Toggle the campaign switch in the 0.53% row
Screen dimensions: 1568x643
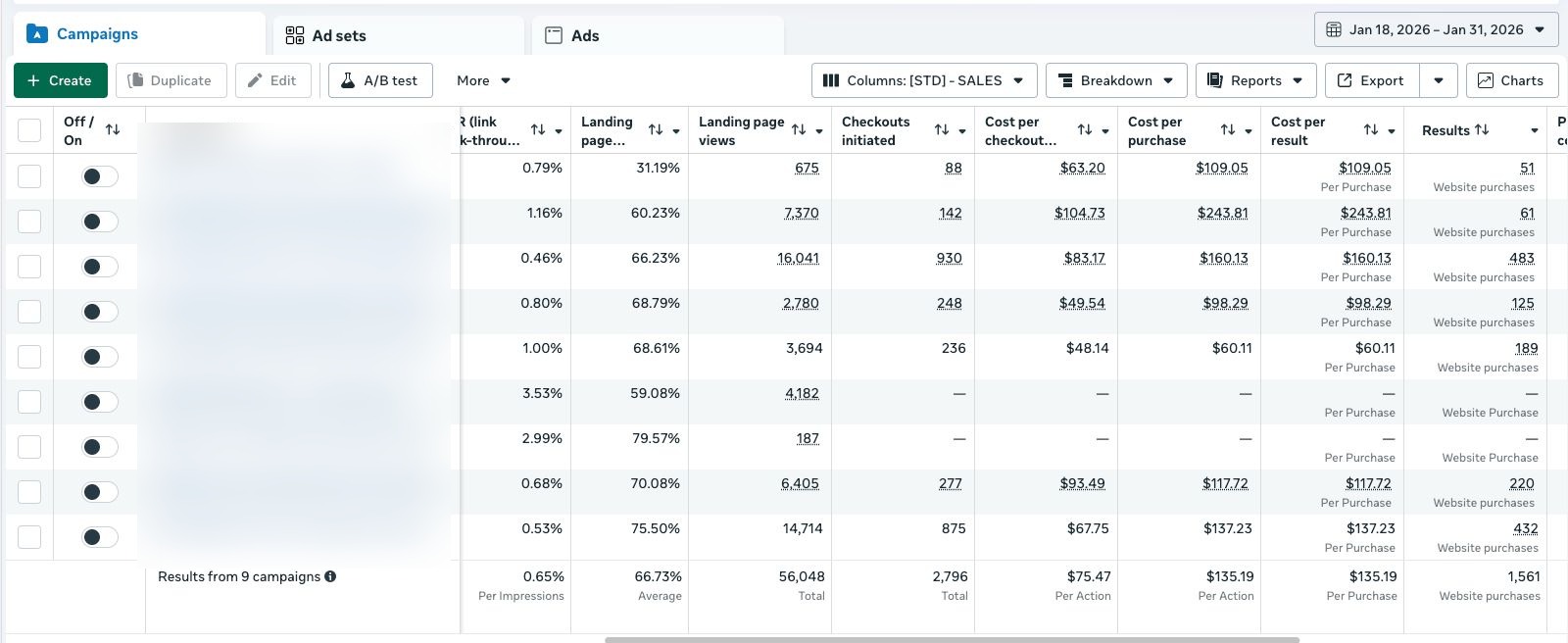tap(99, 537)
